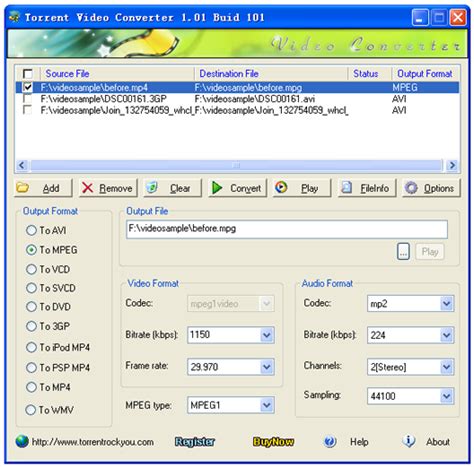Open the torrentrockyou.com website link
This screenshot has height=467, width=474.
[93, 442]
